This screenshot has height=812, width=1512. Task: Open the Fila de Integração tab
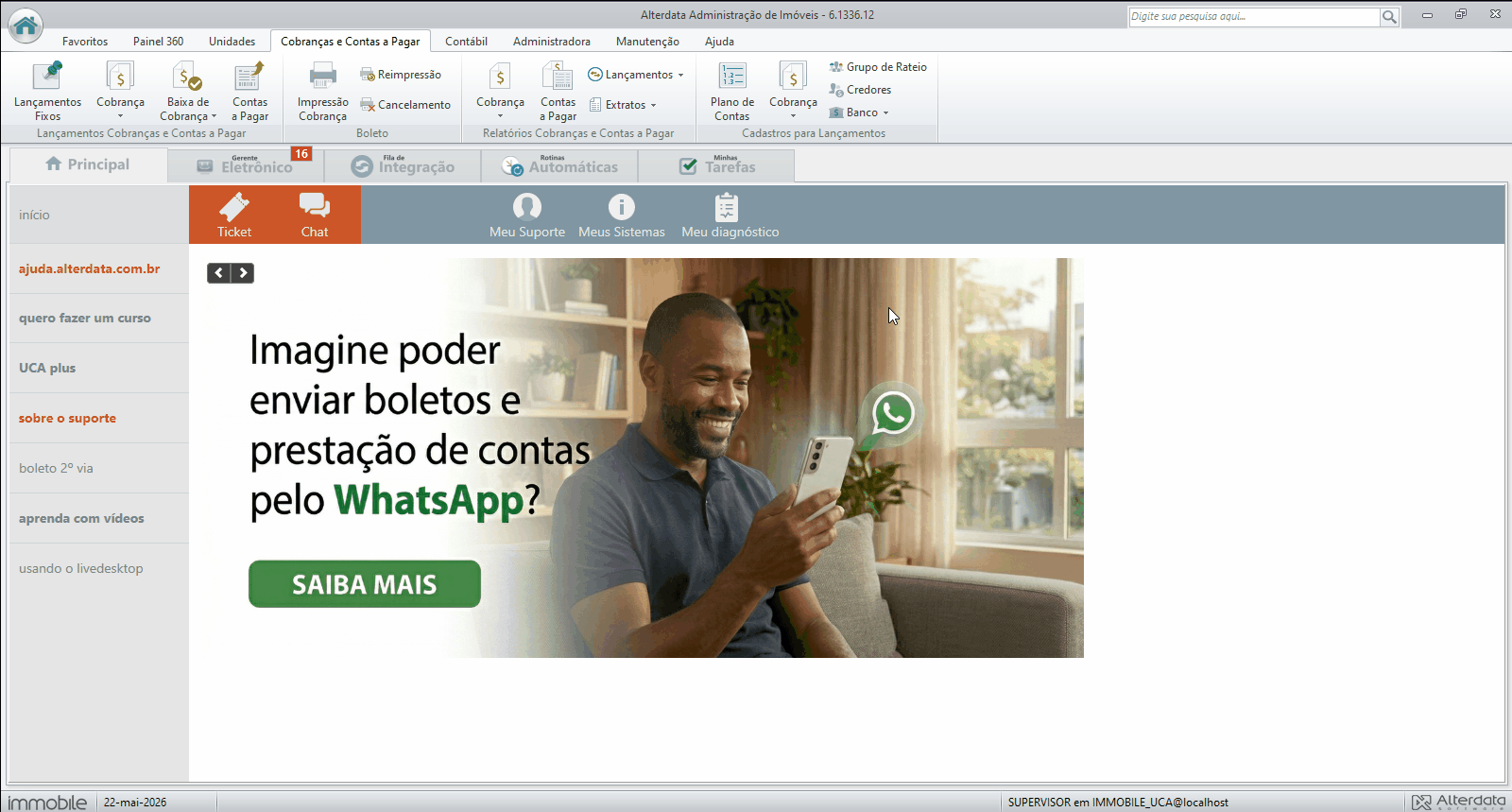click(x=403, y=165)
